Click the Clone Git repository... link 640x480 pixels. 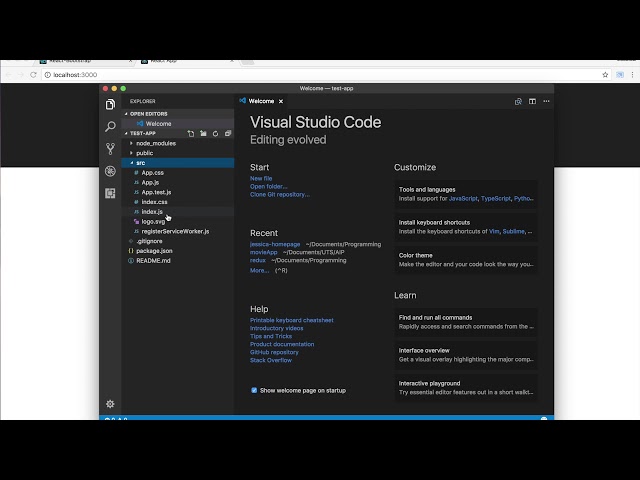(280, 195)
